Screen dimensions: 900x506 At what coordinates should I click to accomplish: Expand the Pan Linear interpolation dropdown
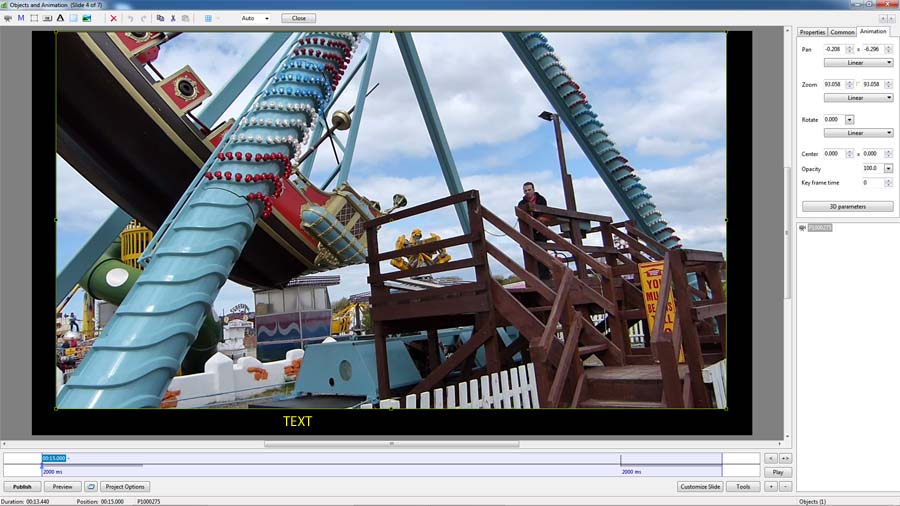tap(857, 62)
